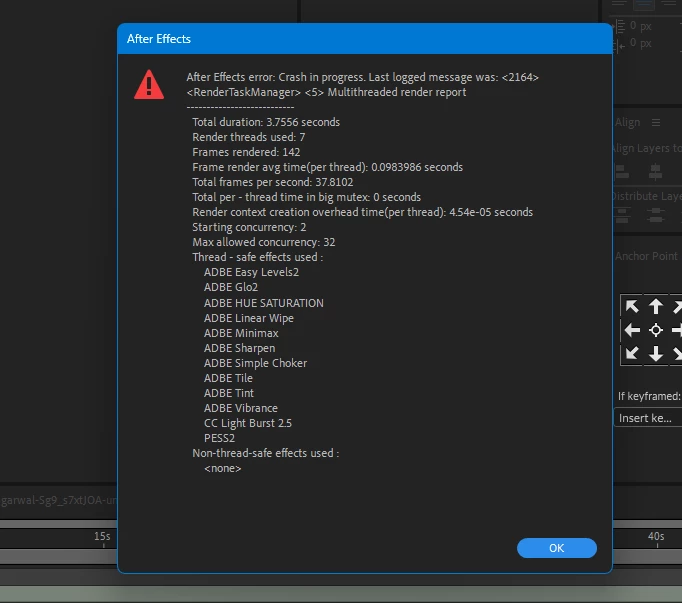The width and height of the screenshot is (682, 603).
Task: Click the 'If keyframed:' label
Action: [649, 396]
